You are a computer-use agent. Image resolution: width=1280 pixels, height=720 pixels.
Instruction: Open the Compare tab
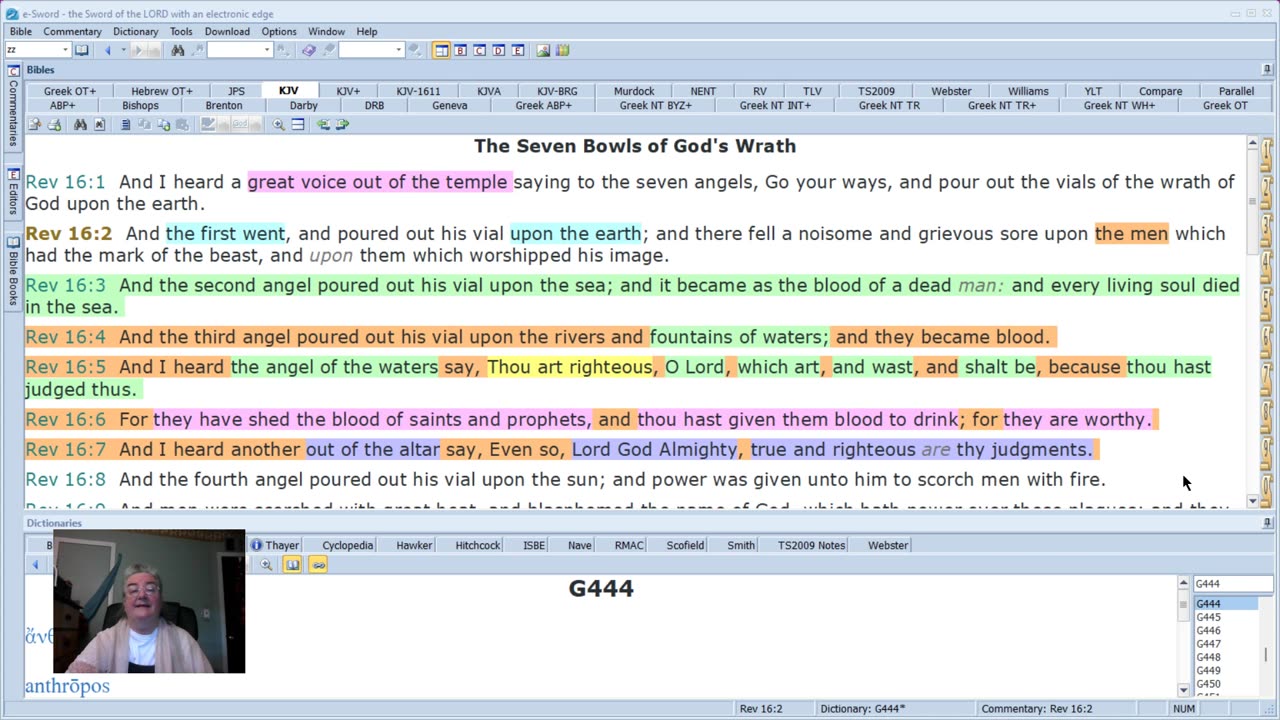1160,91
